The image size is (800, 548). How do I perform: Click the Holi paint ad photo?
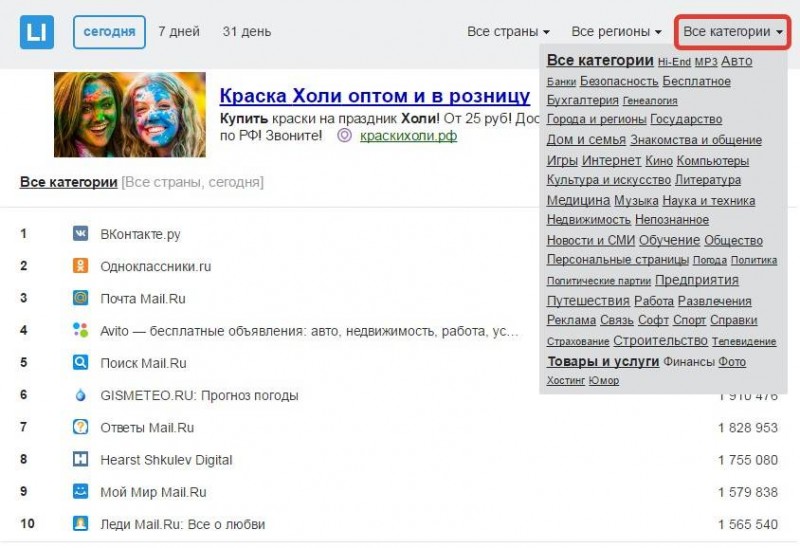pos(130,114)
